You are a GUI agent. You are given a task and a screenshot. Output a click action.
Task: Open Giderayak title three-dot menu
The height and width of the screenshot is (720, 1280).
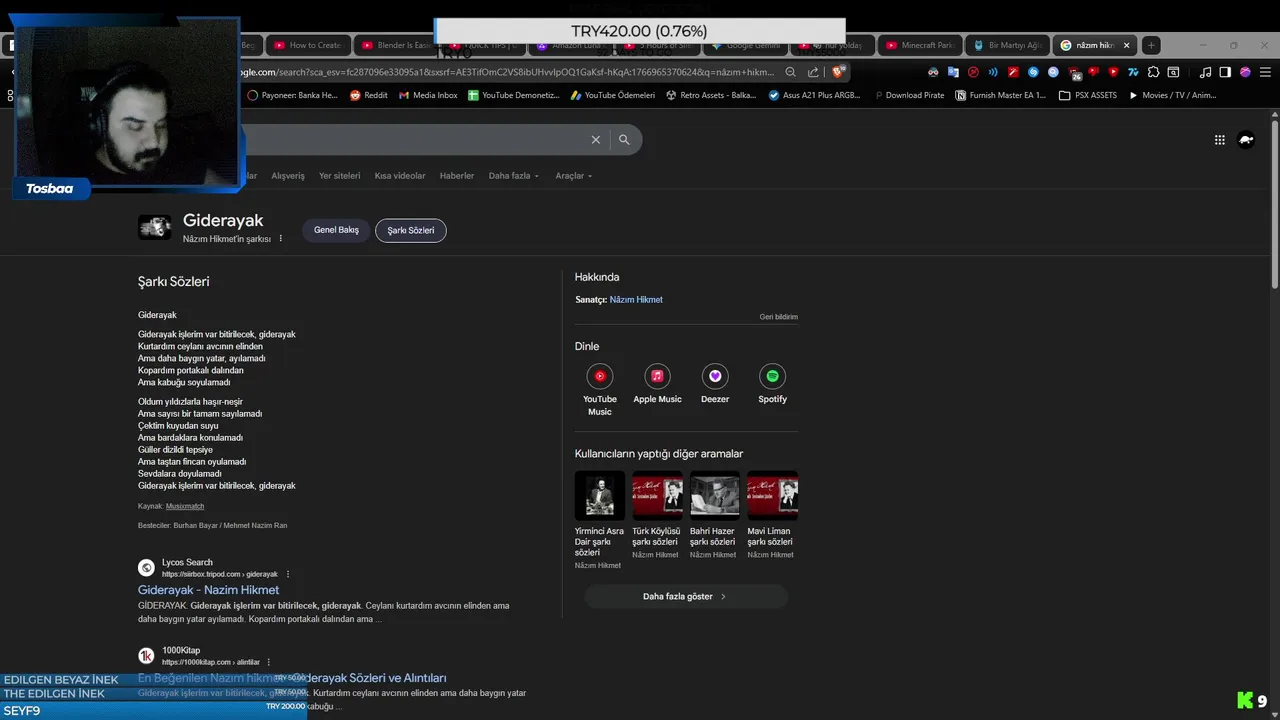281,239
